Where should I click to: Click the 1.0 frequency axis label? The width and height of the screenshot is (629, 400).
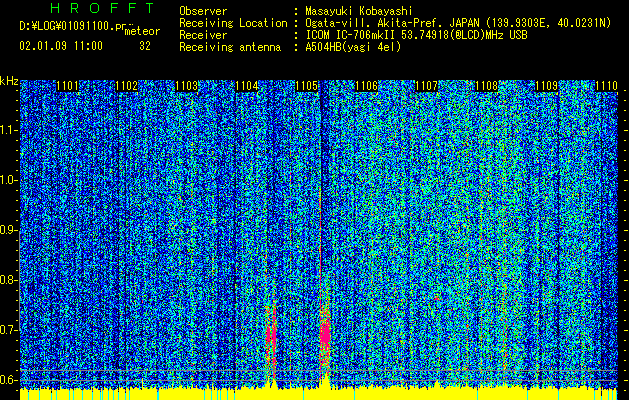pos(8,180)
